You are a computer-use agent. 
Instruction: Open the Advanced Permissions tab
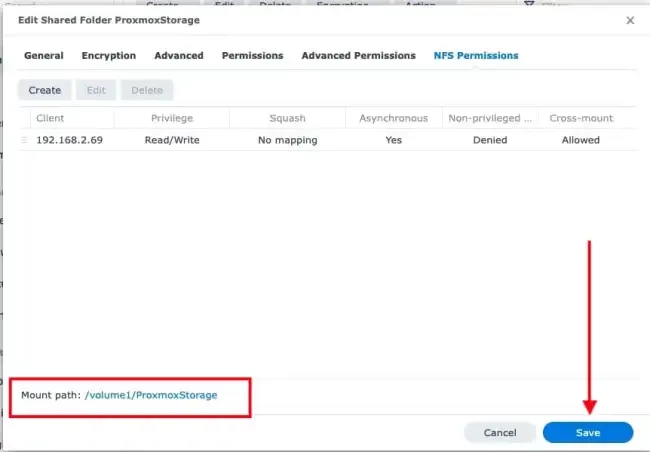point(358,56)
